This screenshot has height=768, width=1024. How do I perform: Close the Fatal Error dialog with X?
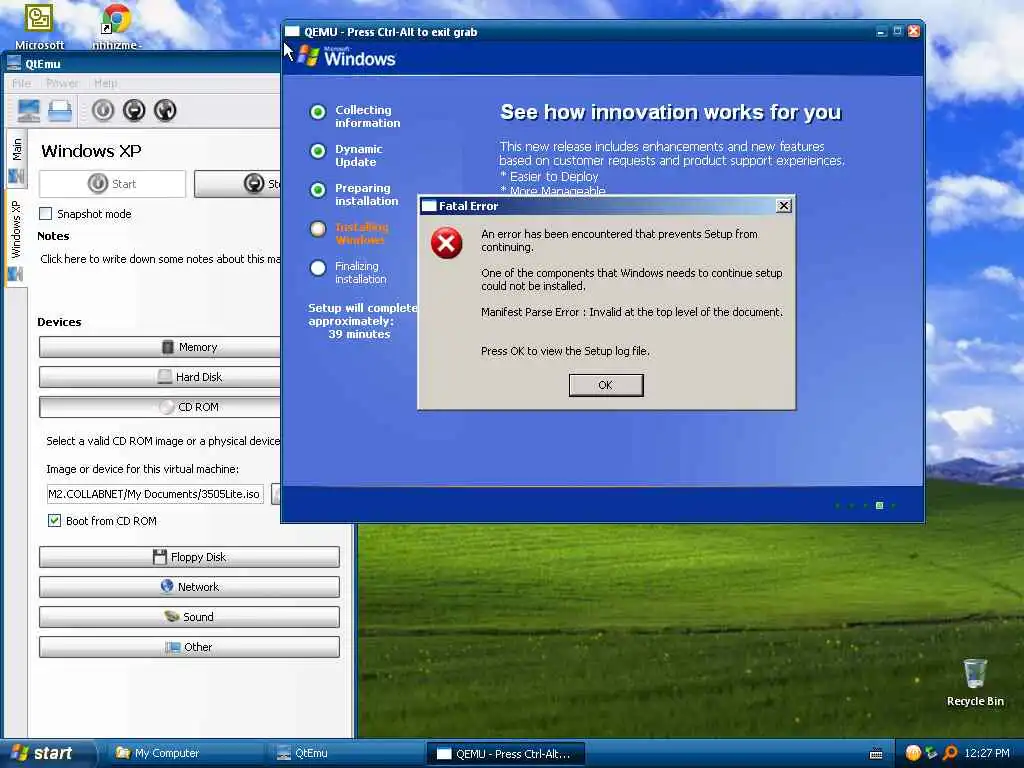pos(784,206)
